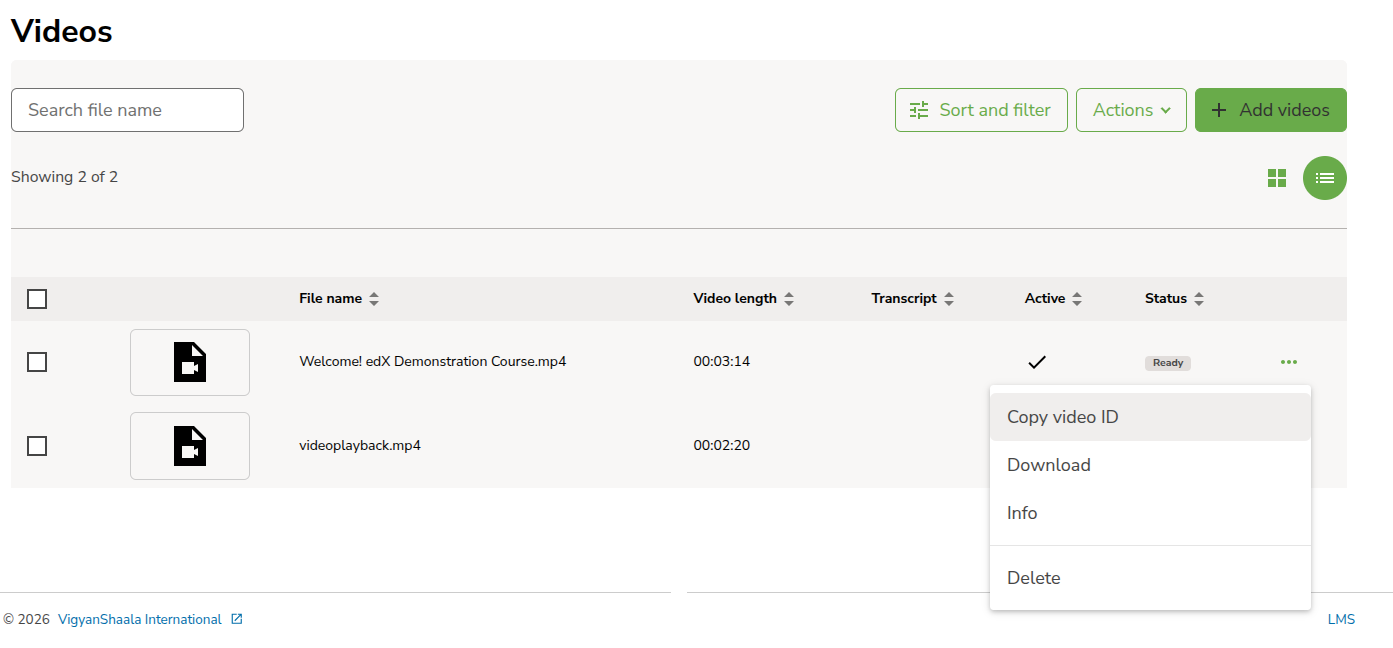The height and width of the screenshot is (648, 1393).
Task: Sort by Video length column arrows
Action: pyautogui.click(x=789, y=299)
